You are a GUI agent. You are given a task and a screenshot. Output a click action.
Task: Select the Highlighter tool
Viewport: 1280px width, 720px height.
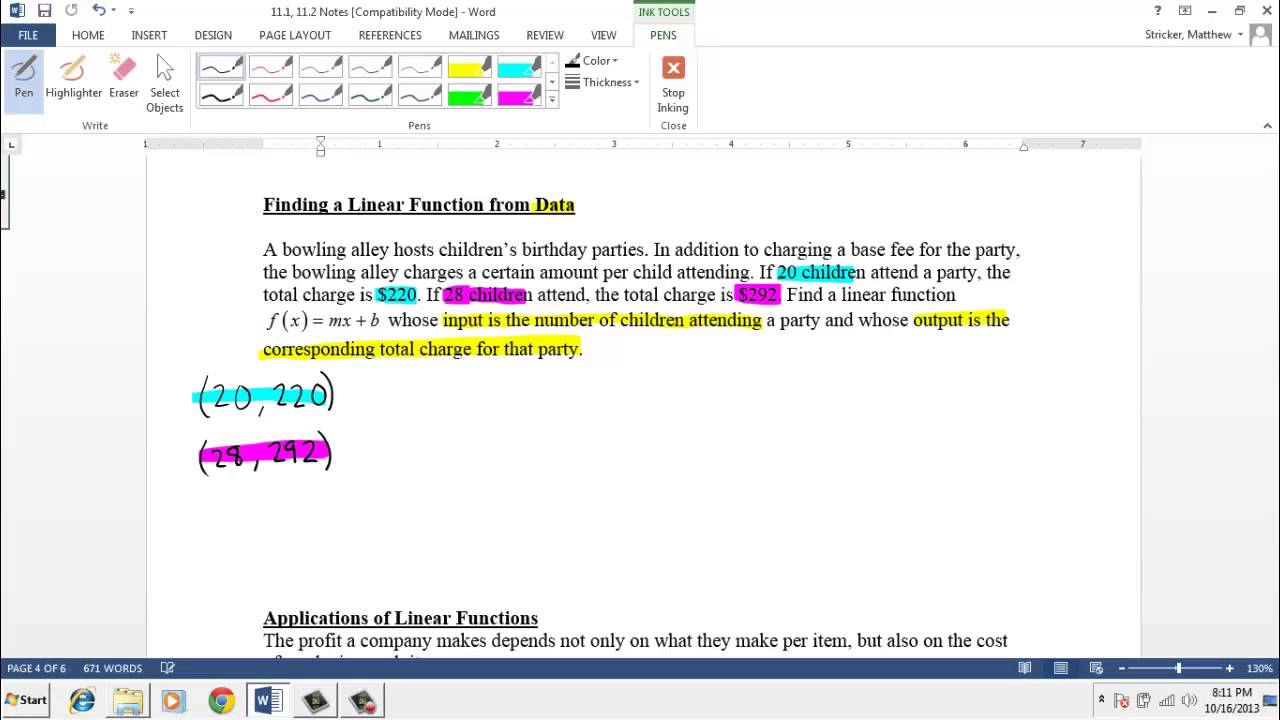[x=73, y=78]
